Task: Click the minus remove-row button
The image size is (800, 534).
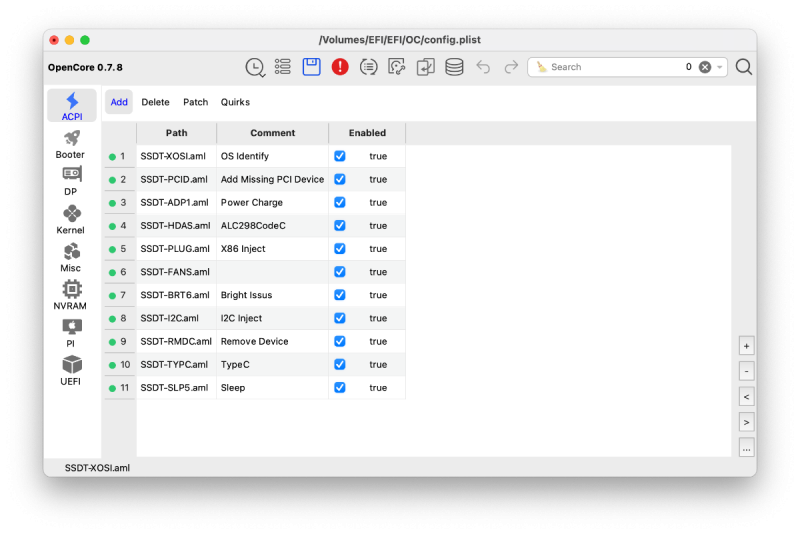Action: 746,371
